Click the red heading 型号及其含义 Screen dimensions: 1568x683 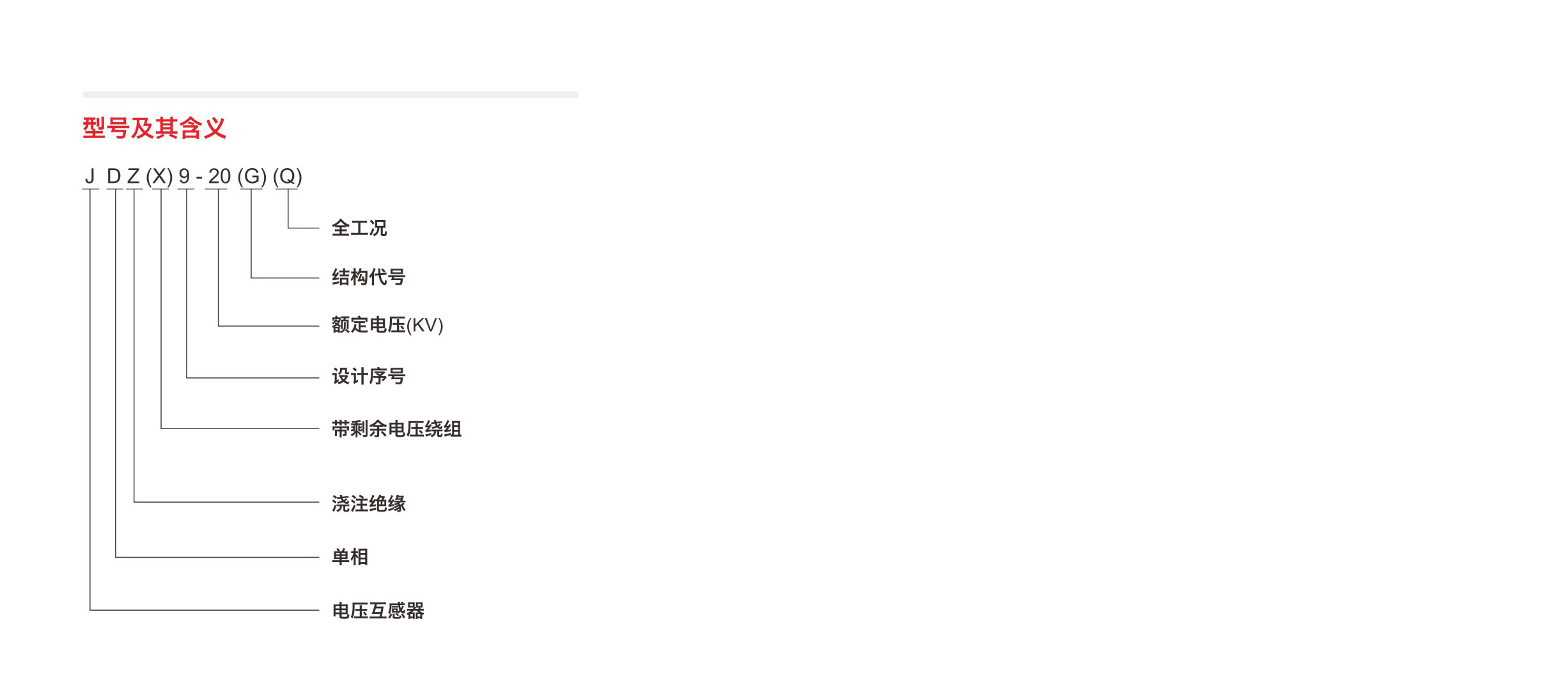[154, 128]
